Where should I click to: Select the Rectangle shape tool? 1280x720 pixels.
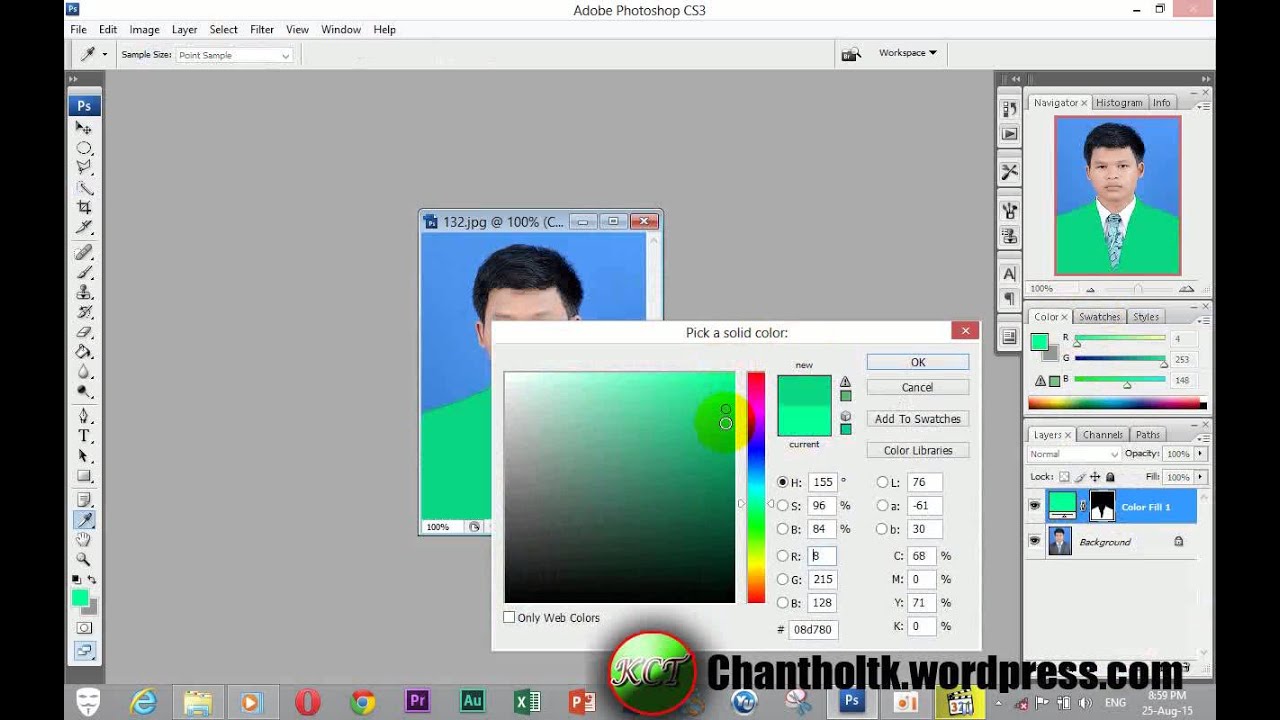[x=84, y=476]
